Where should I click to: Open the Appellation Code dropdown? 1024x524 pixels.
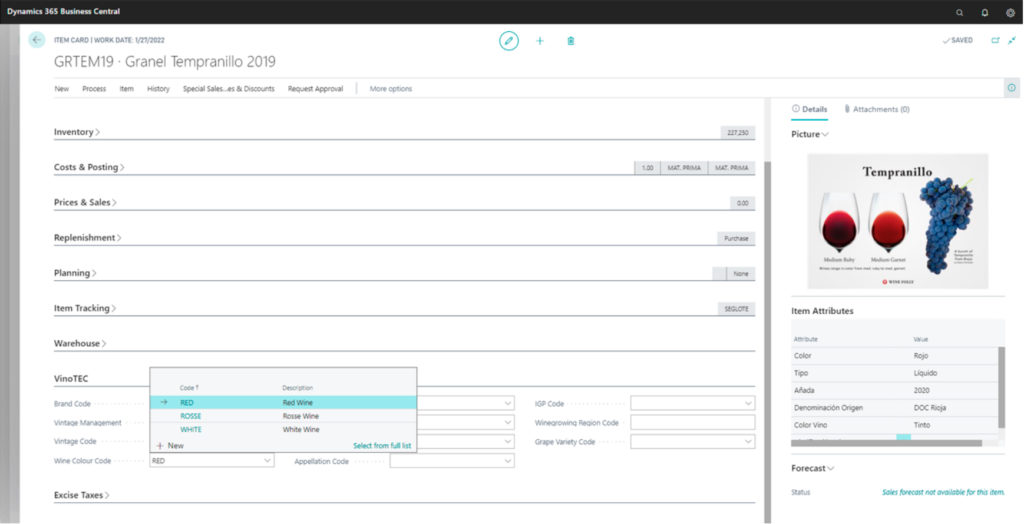coord(508,461)
